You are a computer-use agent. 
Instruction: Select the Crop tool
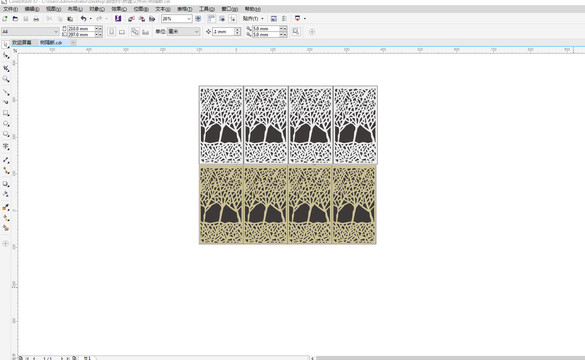pyautogui.click(x=6, y=68)
